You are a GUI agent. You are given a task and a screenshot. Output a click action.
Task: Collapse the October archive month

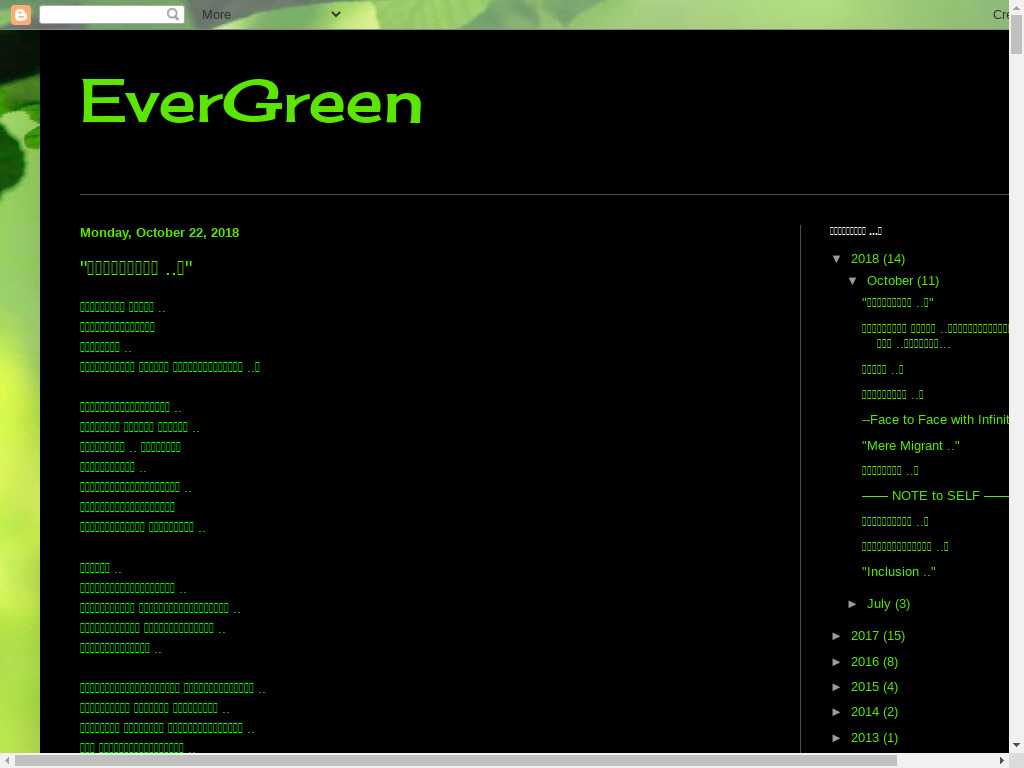854,281
